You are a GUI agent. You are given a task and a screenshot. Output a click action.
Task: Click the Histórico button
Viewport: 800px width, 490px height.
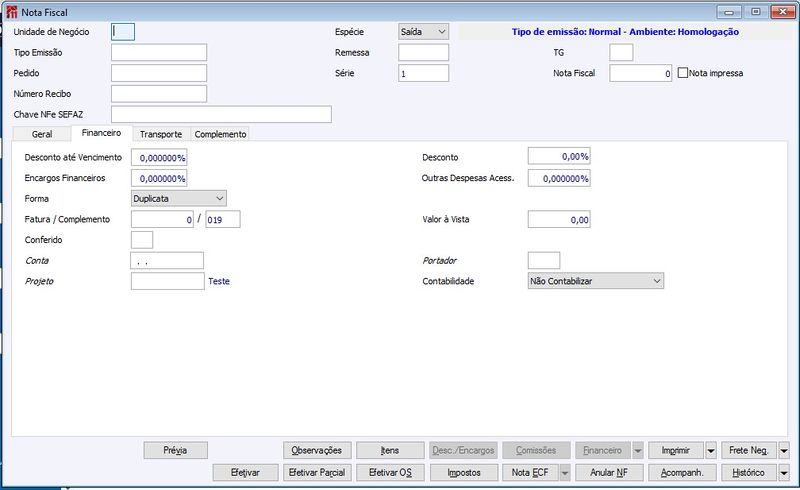[749, 473]
